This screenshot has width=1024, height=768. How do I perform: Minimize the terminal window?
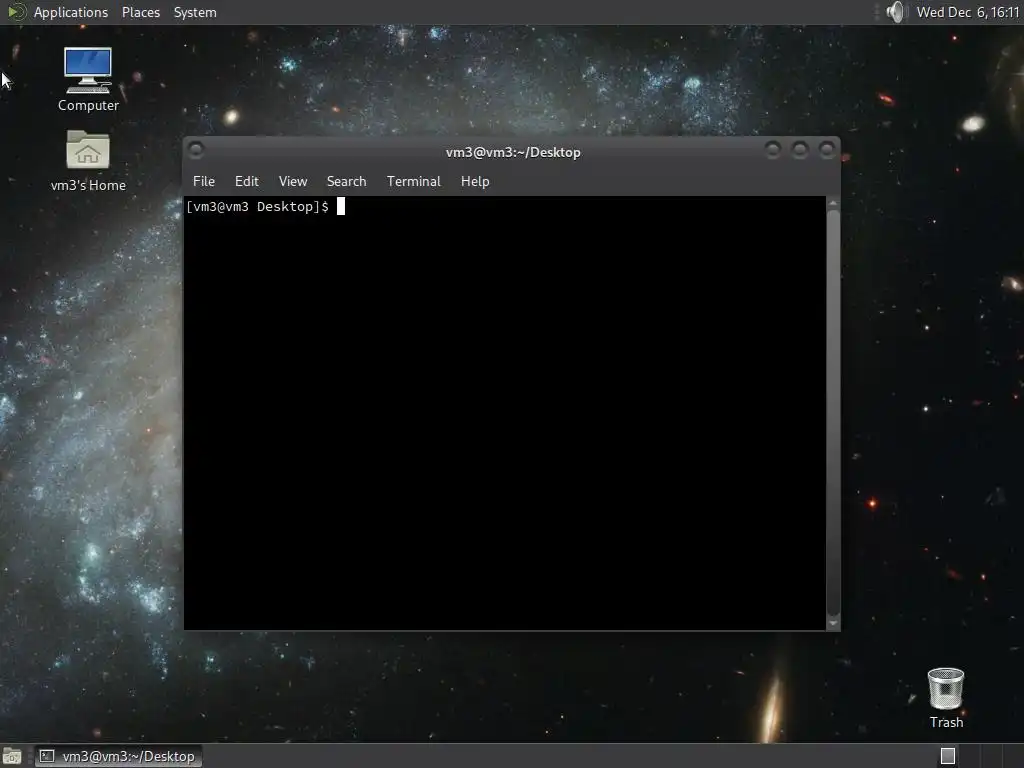(x=773, y=150)
